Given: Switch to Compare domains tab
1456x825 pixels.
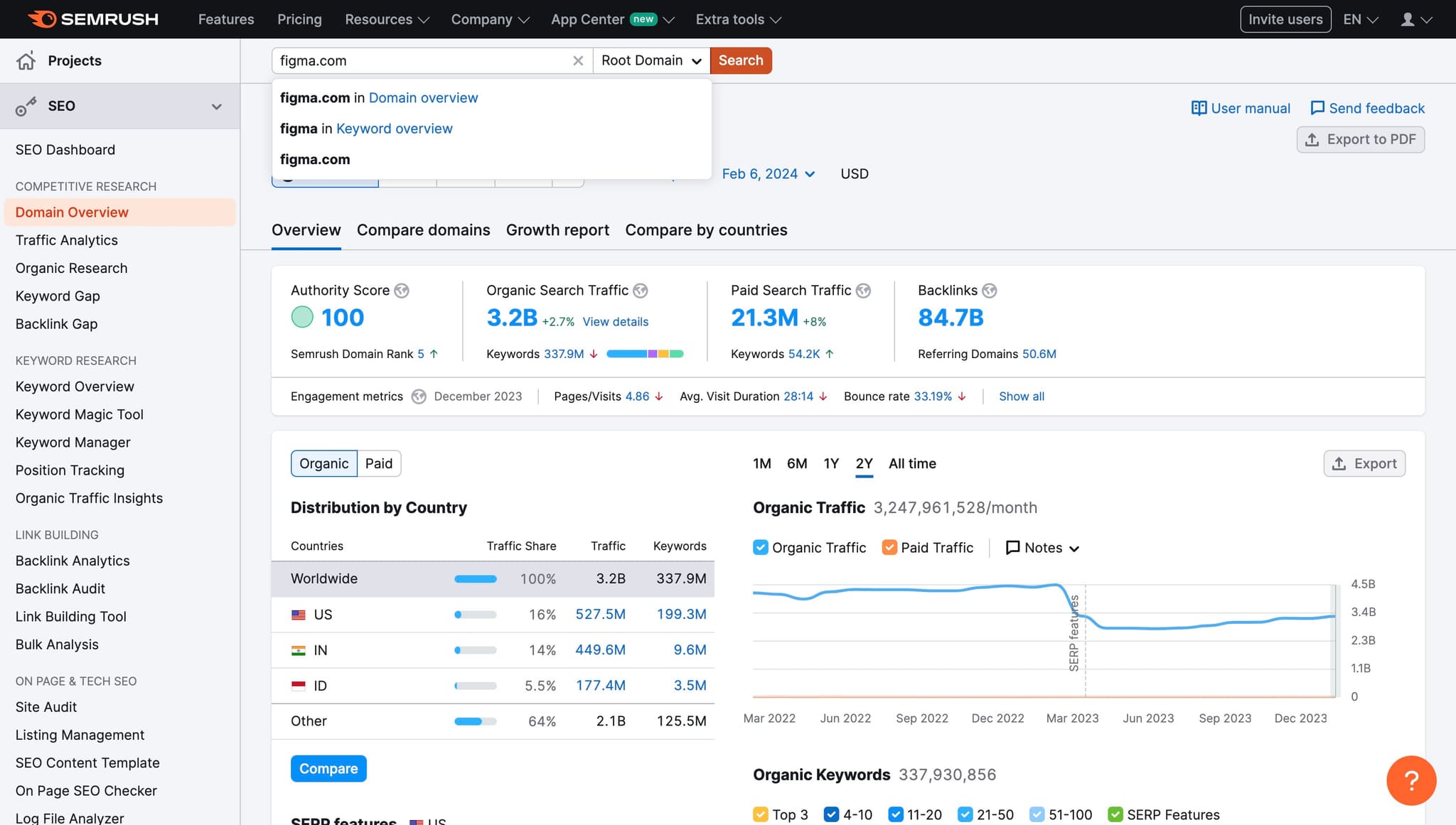Looking at the screenshot, I should pos(423,230).
